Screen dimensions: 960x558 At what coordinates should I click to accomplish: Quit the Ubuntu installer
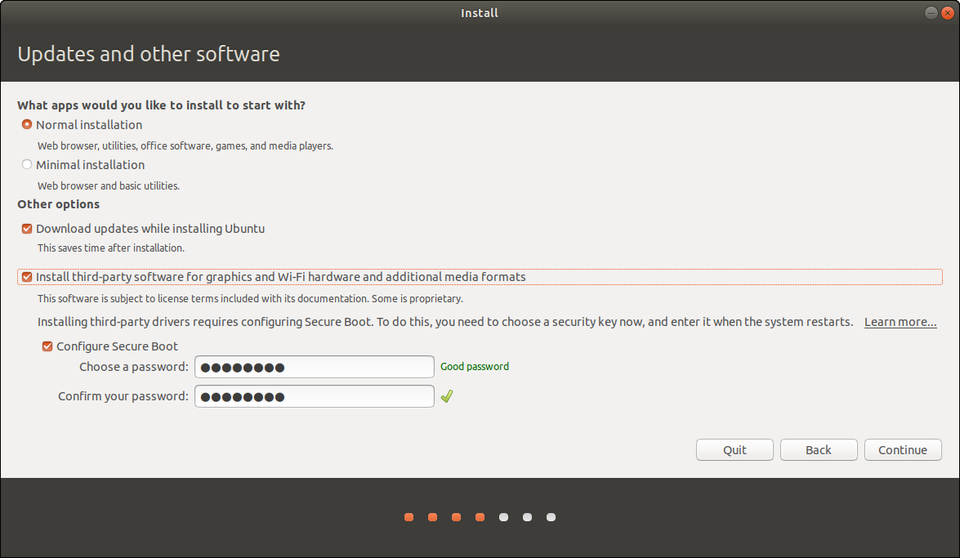[x=734, y=450]
